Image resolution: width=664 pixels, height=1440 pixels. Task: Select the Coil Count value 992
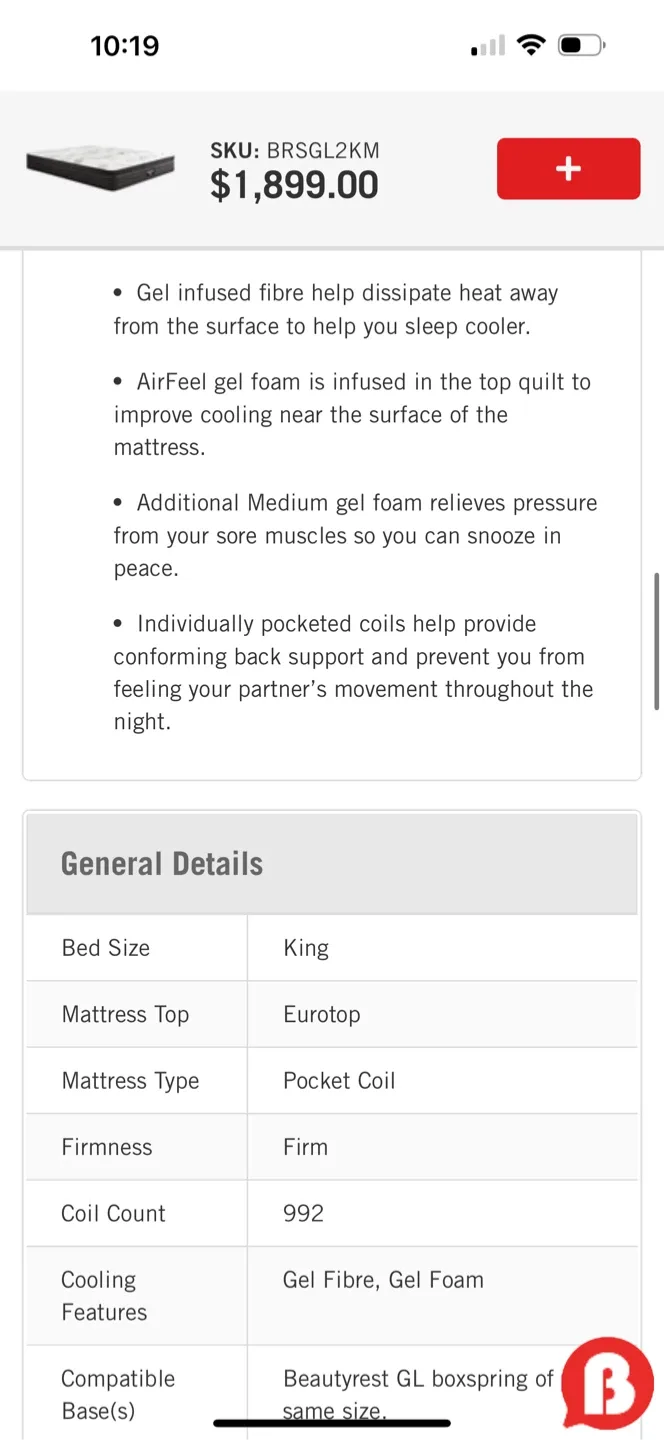tap(302, 1213)
